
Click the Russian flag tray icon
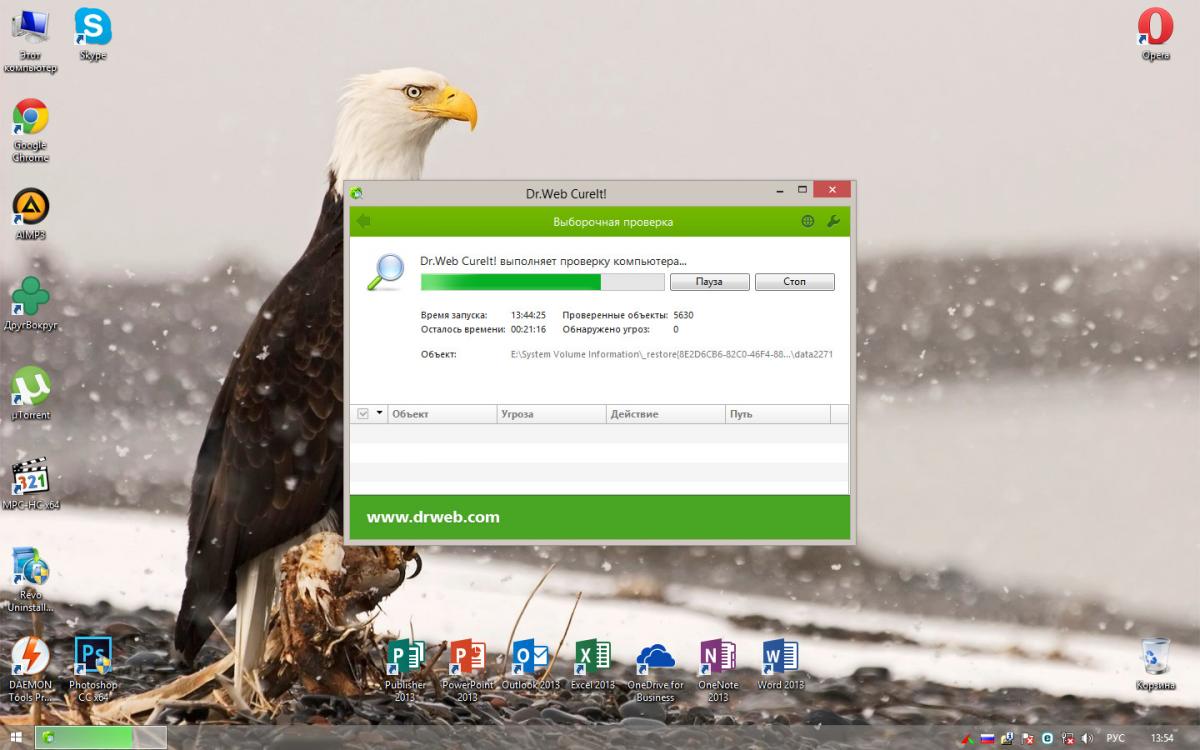(987, 738)
